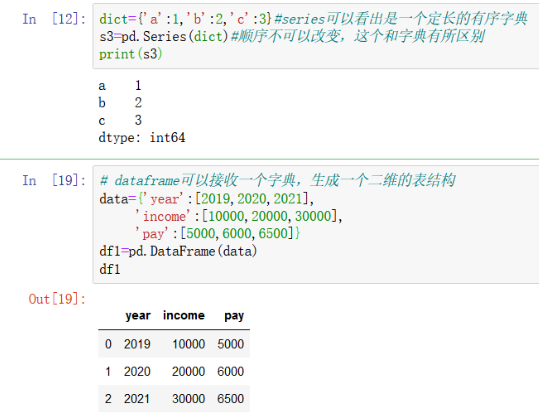This screenshot has width=539, height=419.
Task: Click the pay column header
Action: click(x=234, y=316)
